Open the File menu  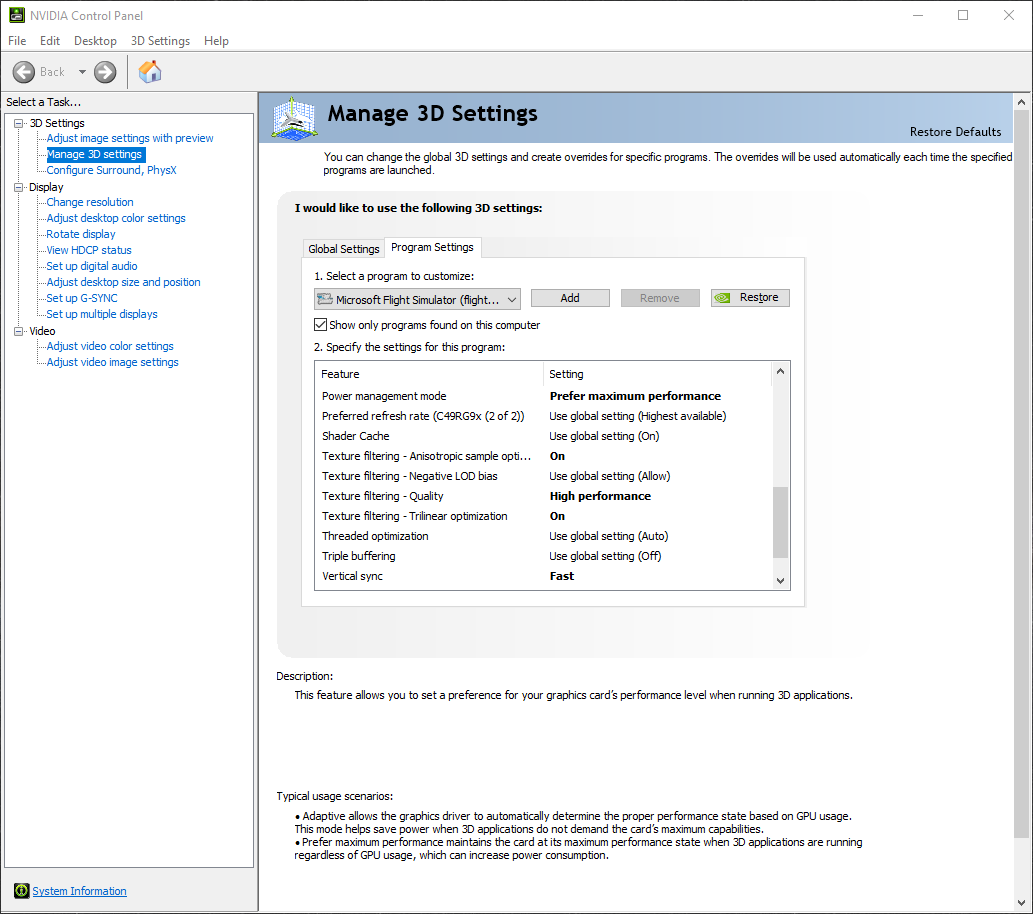(17, 41)
